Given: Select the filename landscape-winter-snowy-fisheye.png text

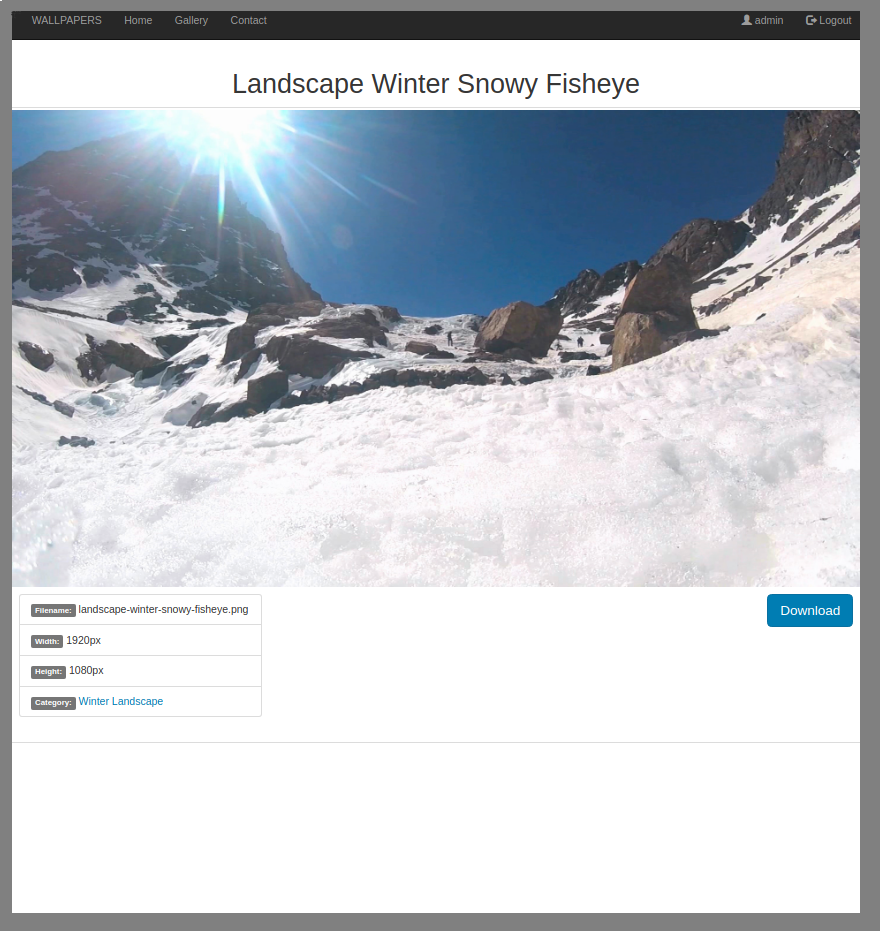Looking at the screenshot, I should [163, 610].
